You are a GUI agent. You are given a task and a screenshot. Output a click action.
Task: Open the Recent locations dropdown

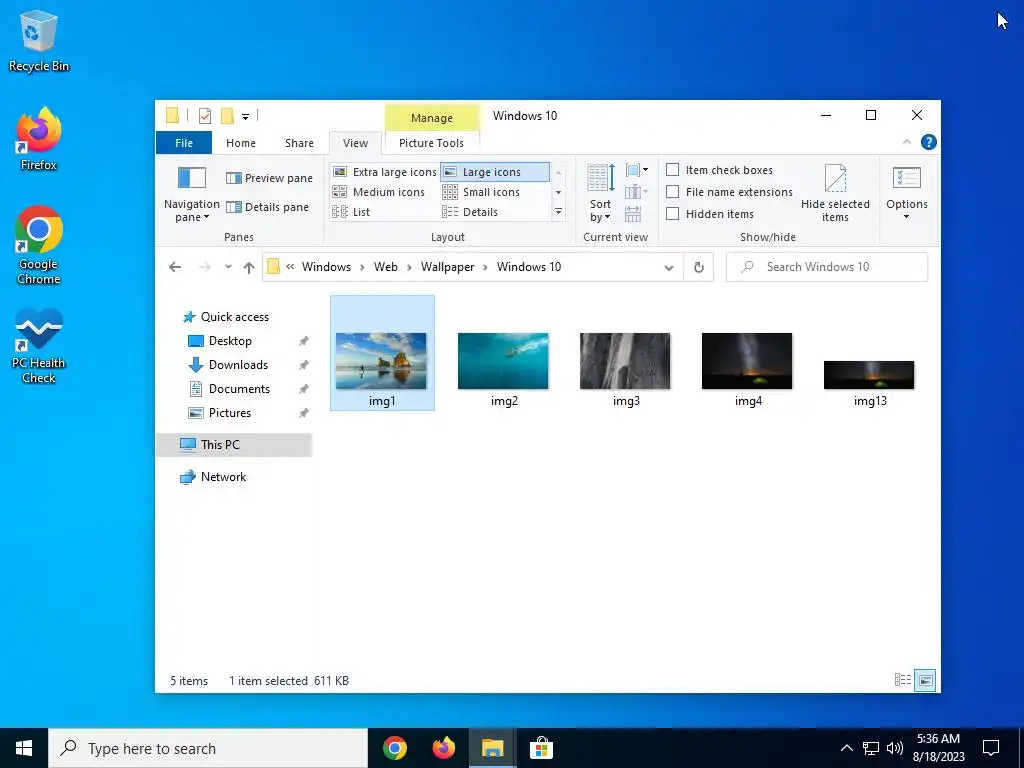tap(228, 266)
